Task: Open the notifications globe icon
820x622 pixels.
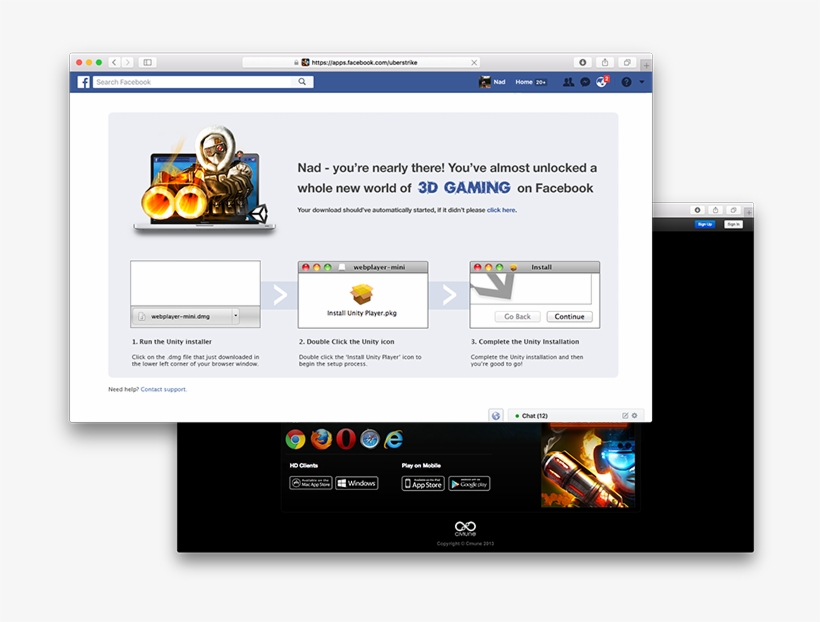Action: click(x=601, y=82)
